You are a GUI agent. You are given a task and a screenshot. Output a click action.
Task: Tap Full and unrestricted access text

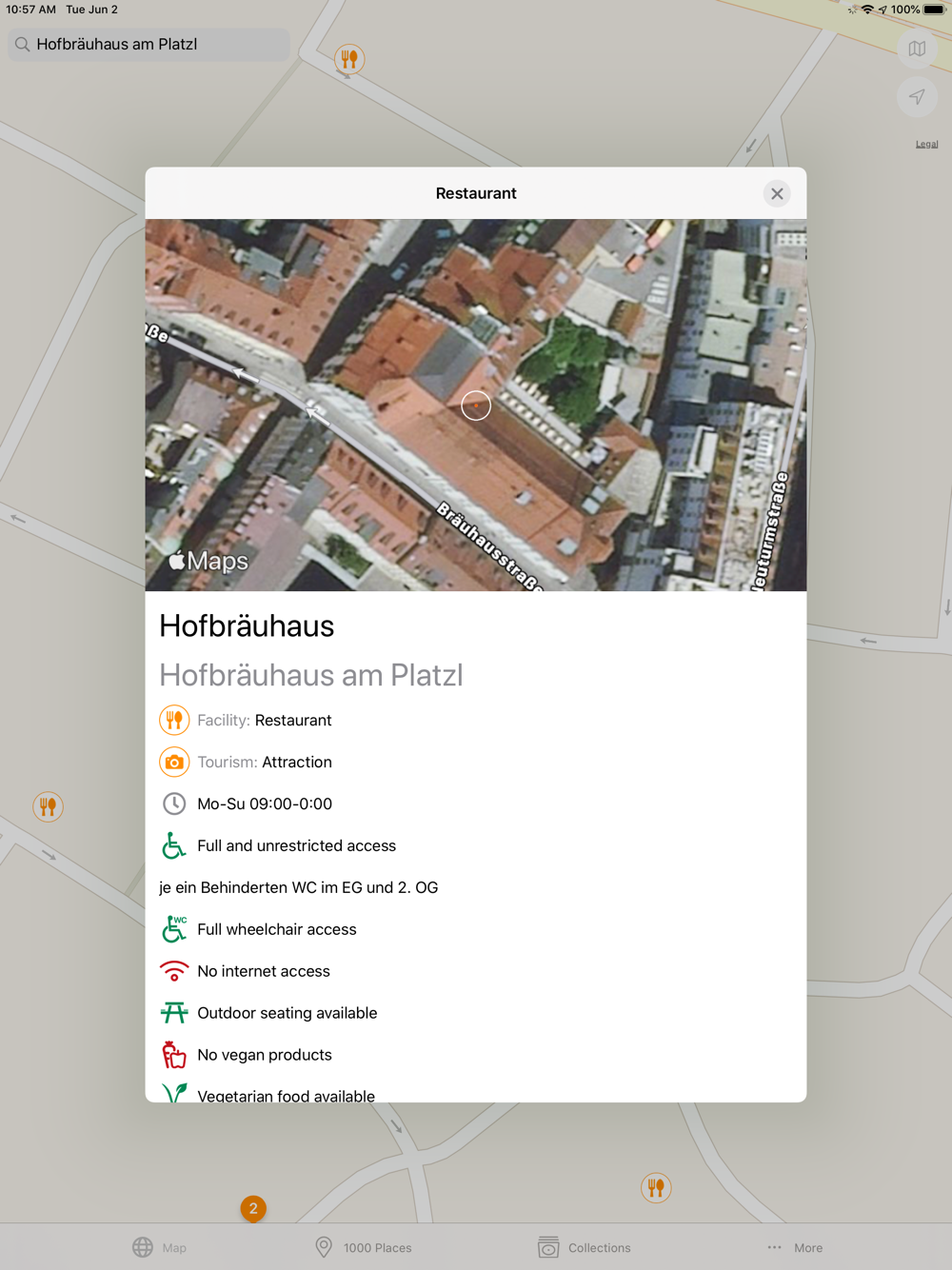(x=296, y=845)
